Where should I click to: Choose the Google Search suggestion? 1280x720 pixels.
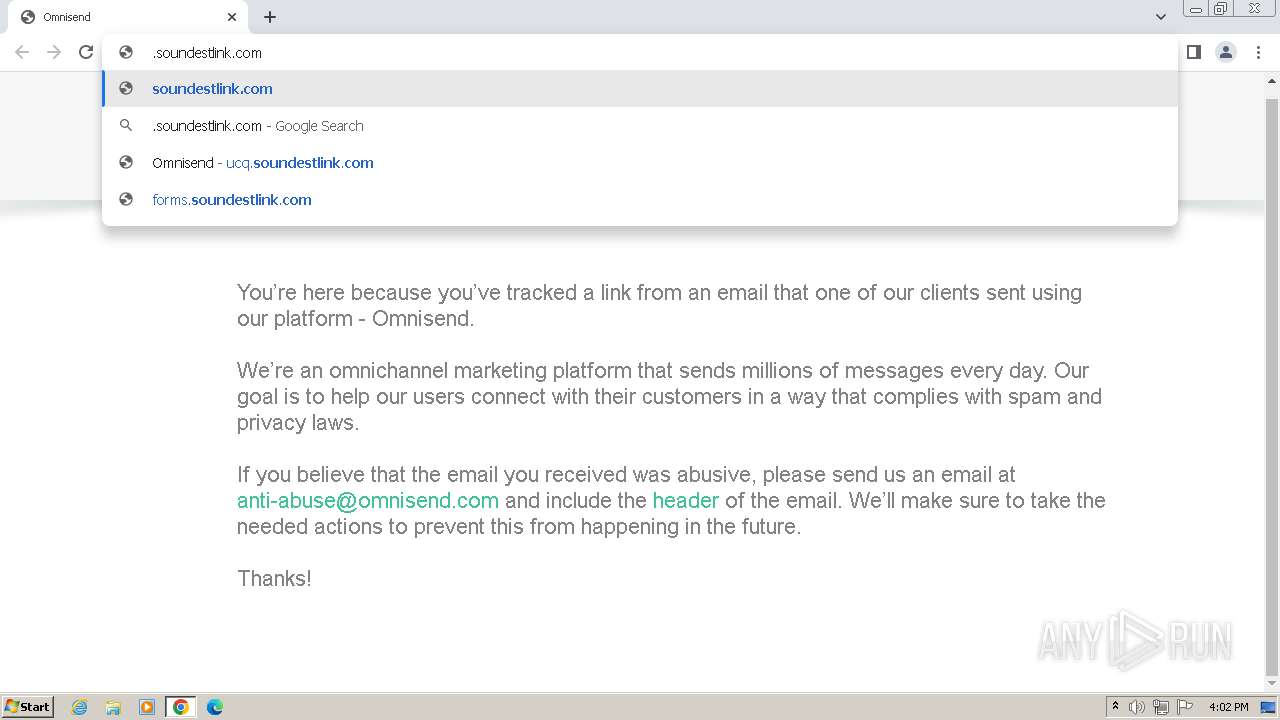258,126
